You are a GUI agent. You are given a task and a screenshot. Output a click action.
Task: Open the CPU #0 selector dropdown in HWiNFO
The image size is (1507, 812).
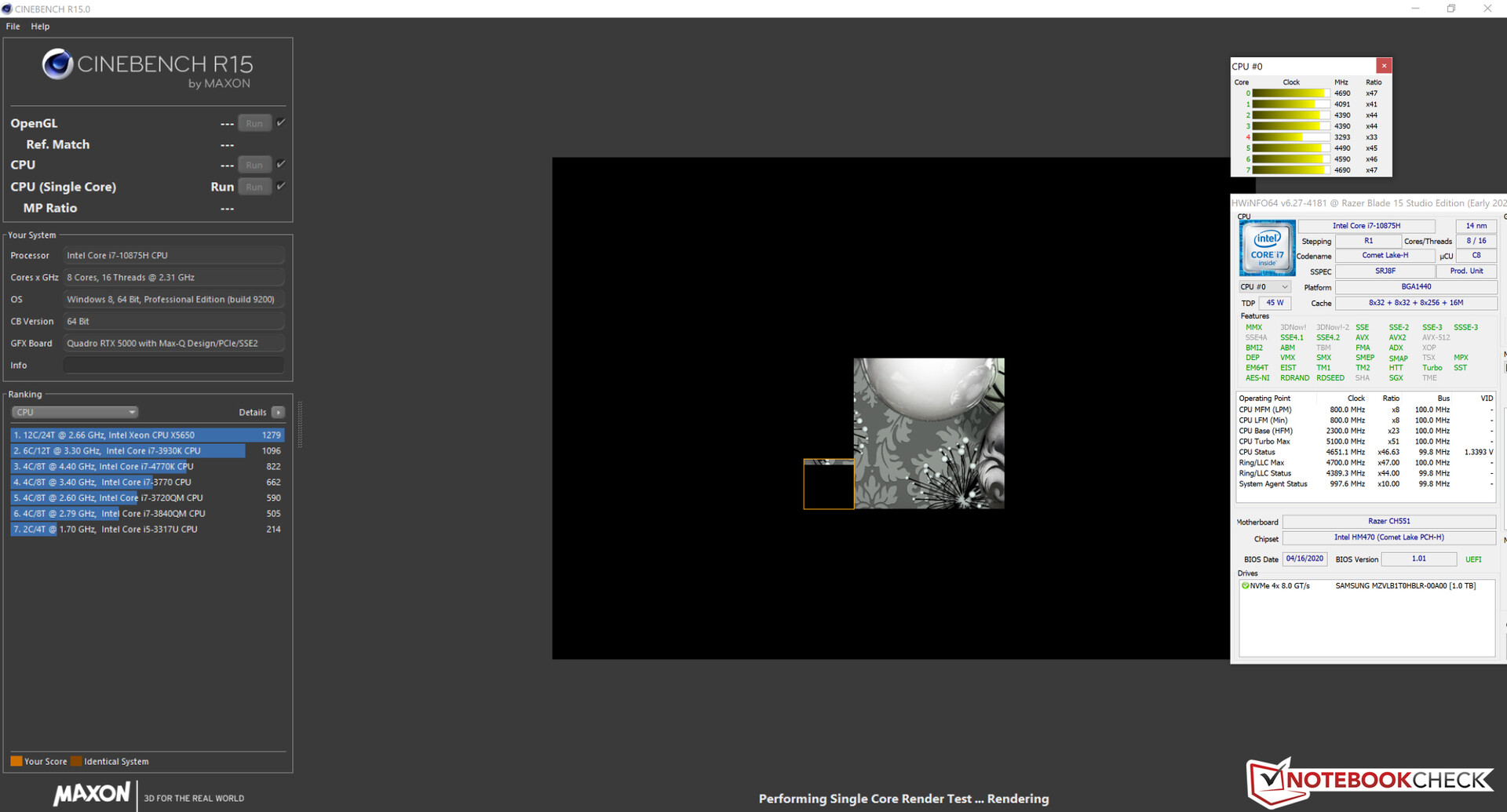coord(1264,287)
